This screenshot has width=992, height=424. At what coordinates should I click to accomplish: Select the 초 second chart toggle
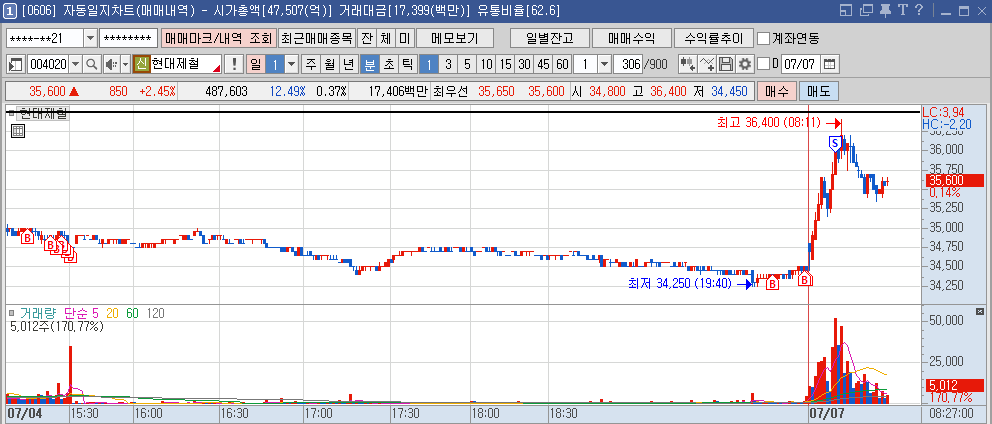tap(389, 64)
